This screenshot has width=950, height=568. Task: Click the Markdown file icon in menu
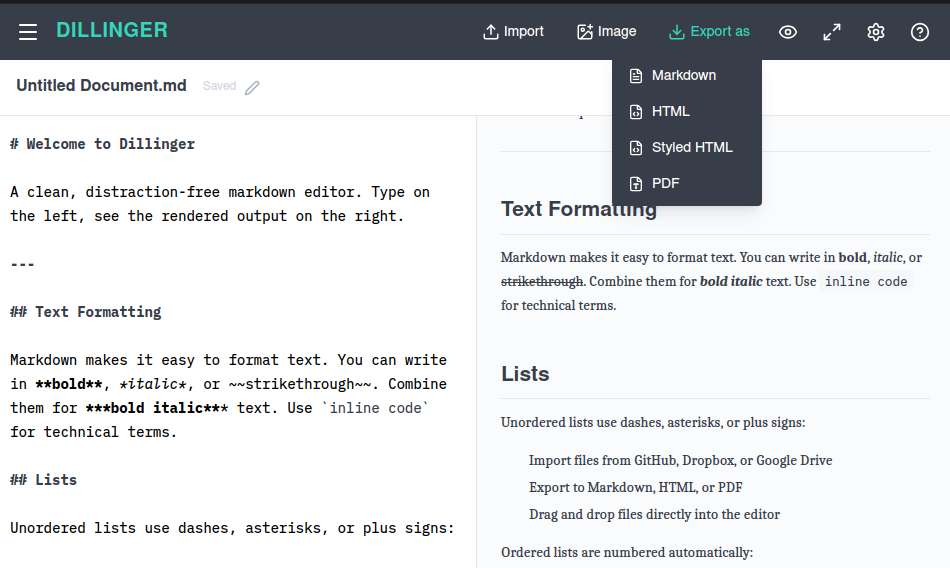click(636, 76)
